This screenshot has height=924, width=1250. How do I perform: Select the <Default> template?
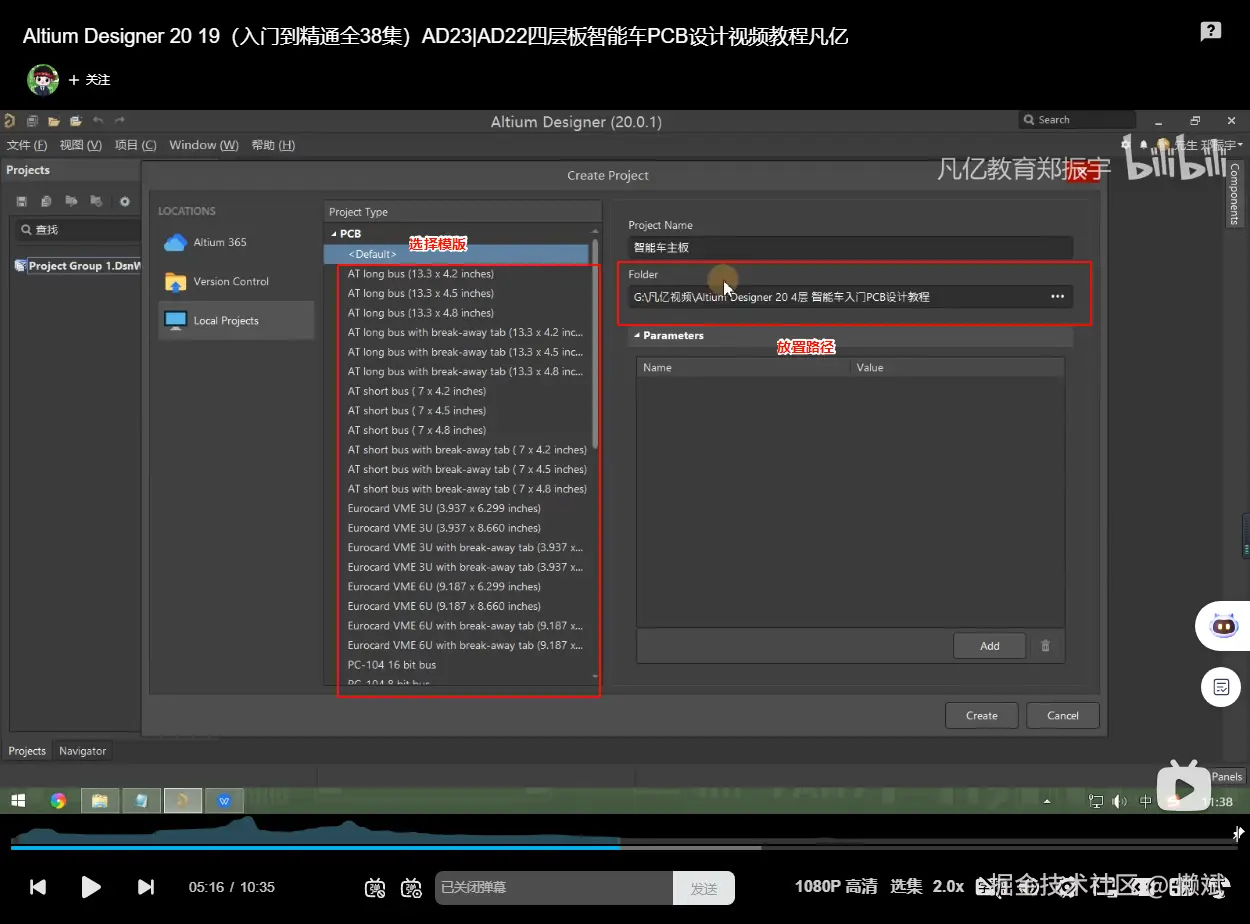point(456,254)
